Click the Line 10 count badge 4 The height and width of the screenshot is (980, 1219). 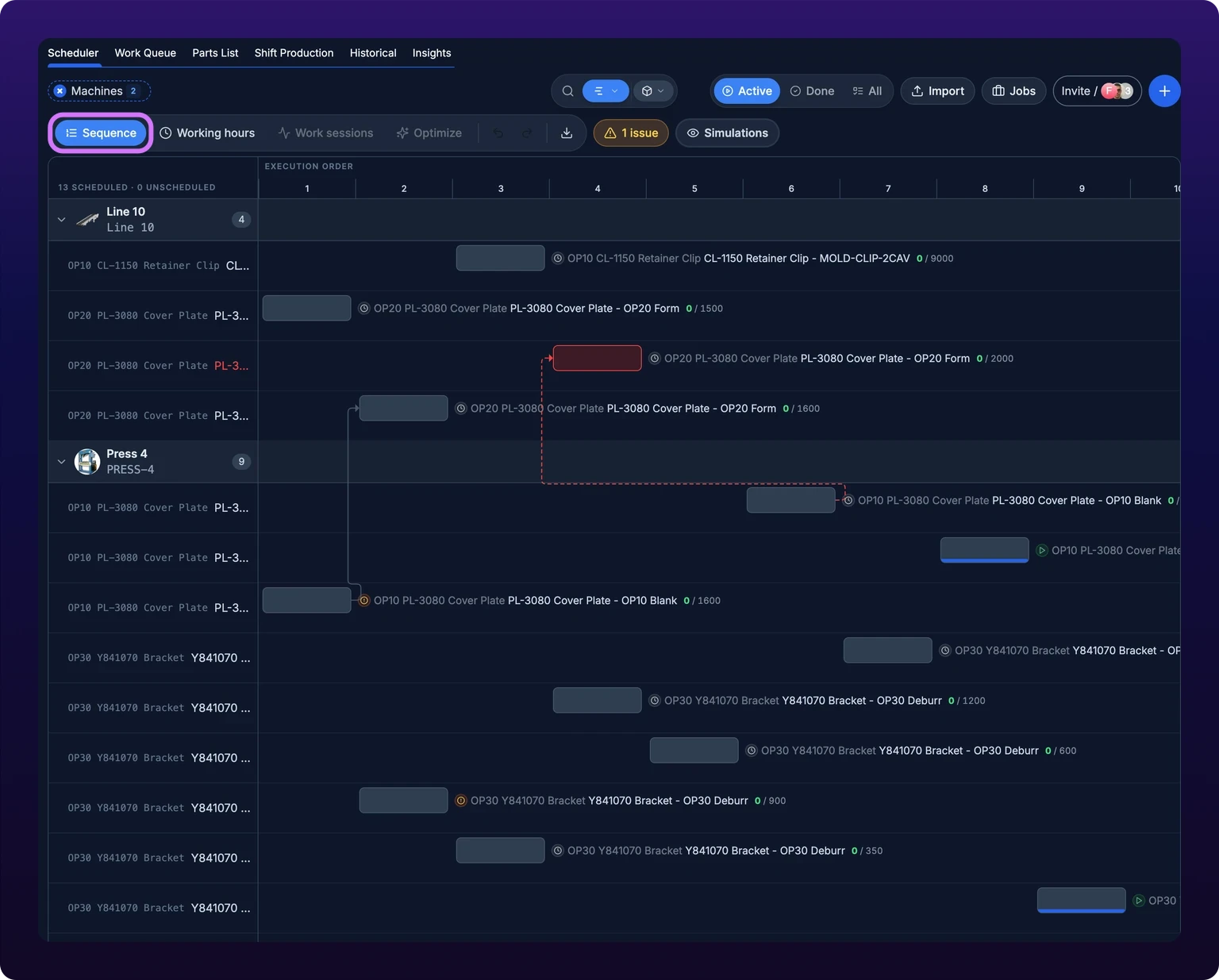[x=241, y=220]
